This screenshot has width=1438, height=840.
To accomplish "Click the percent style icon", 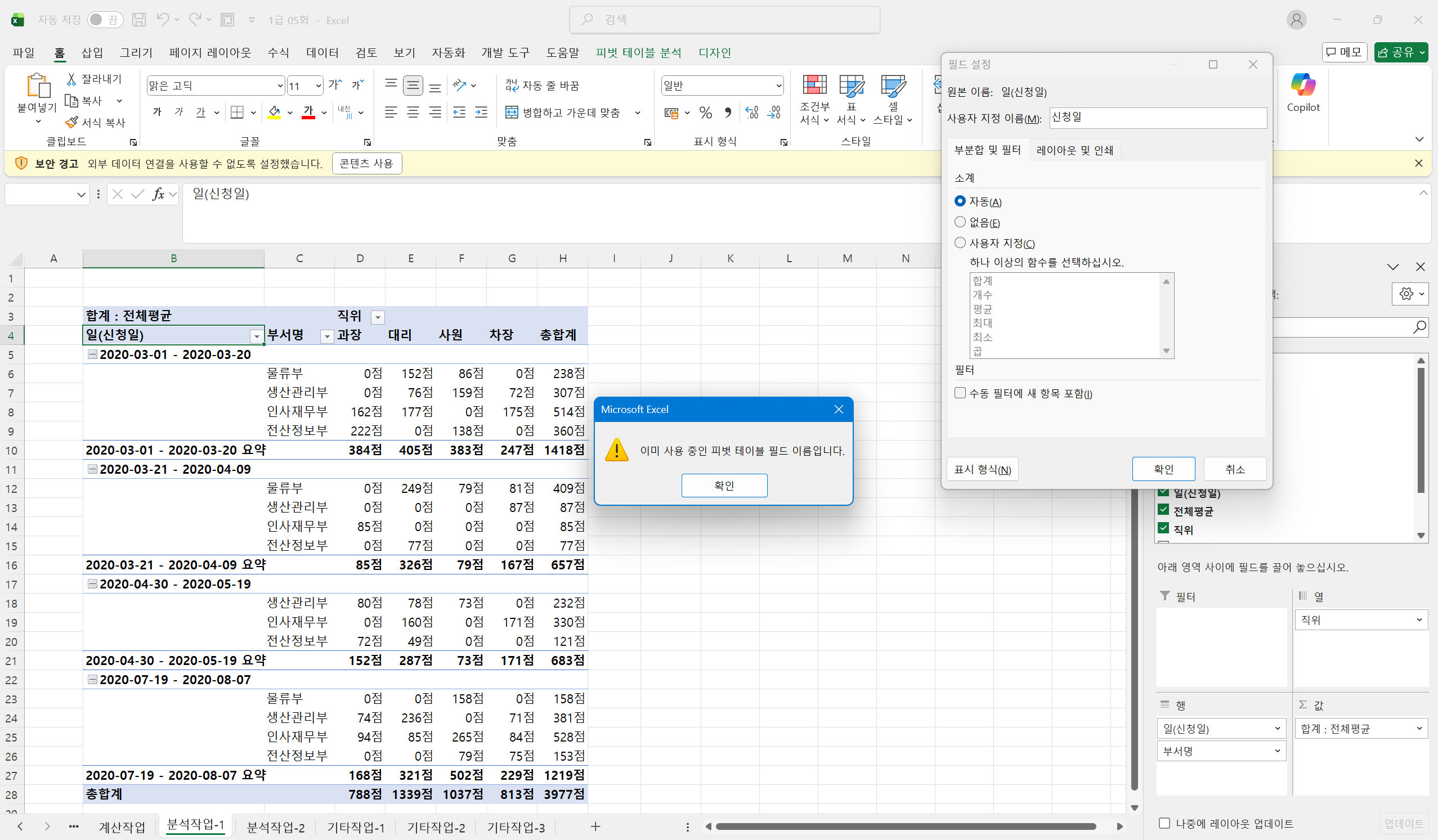I will pos(706,113).
